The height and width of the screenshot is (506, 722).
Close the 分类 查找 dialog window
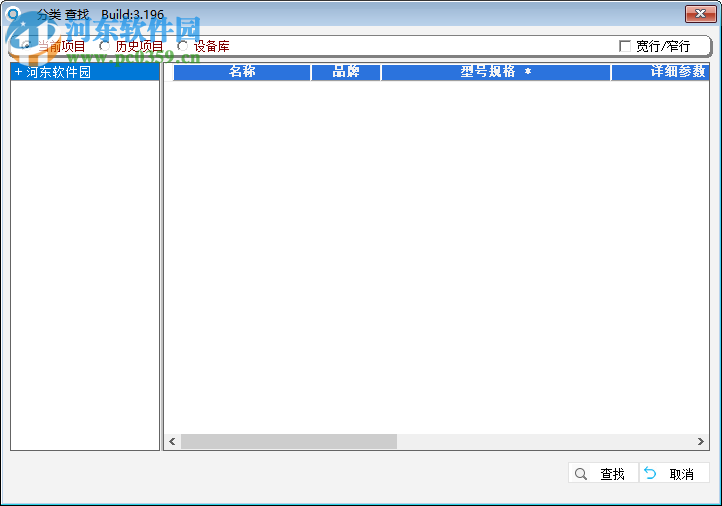(700, 14)
